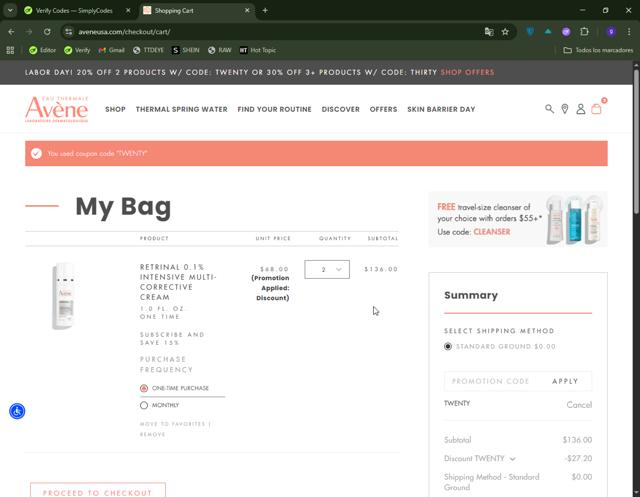Viewport: 640px width, 497px height.
Task: Bookmark this page with star icon
Action: [505, 31]
